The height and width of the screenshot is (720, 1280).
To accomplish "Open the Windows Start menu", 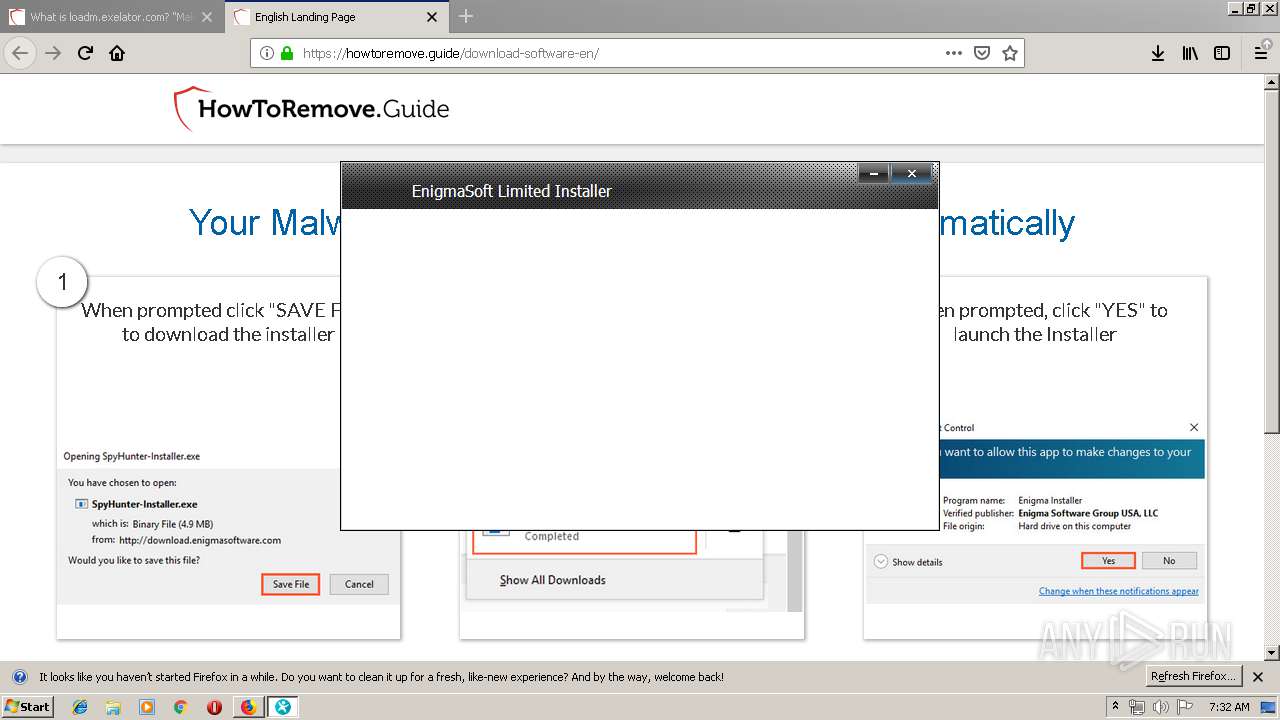I will click(27, 706).
